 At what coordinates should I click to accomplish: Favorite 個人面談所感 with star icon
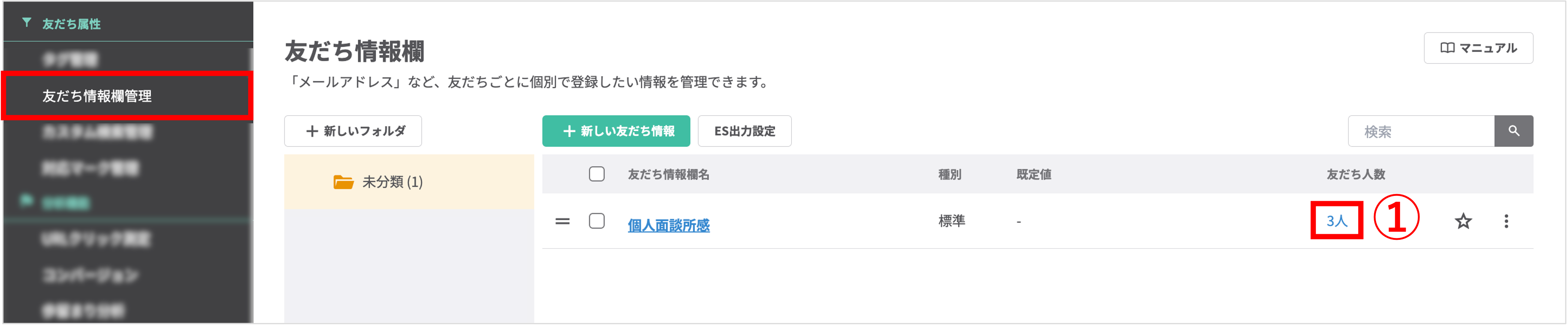pos(1463,221)
